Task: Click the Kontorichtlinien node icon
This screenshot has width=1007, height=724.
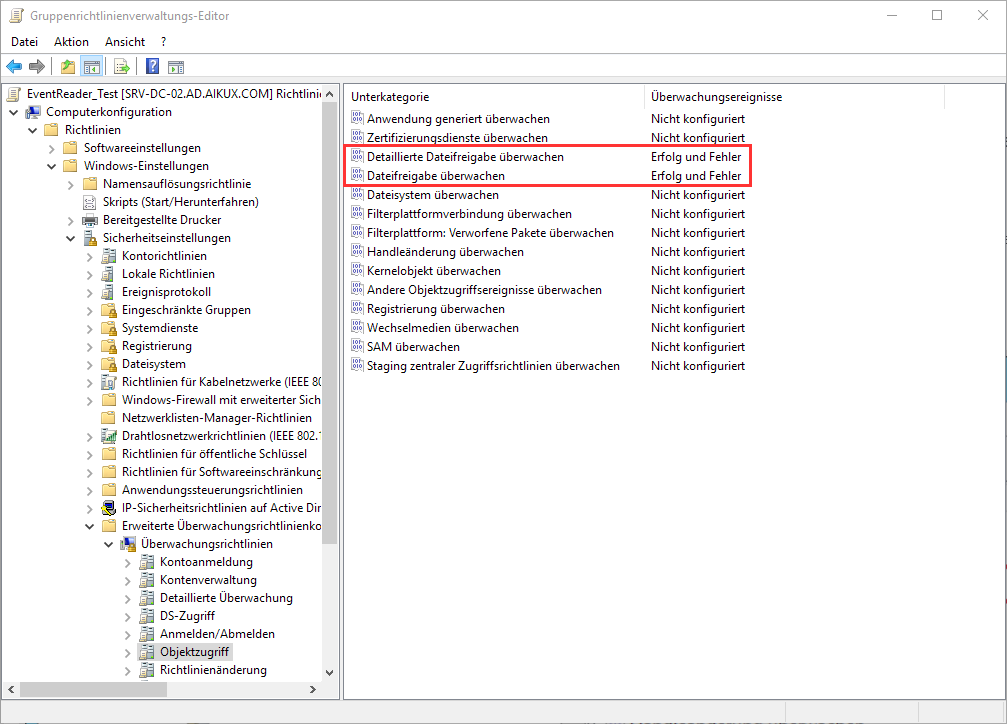Action: [x=109, y=256]
